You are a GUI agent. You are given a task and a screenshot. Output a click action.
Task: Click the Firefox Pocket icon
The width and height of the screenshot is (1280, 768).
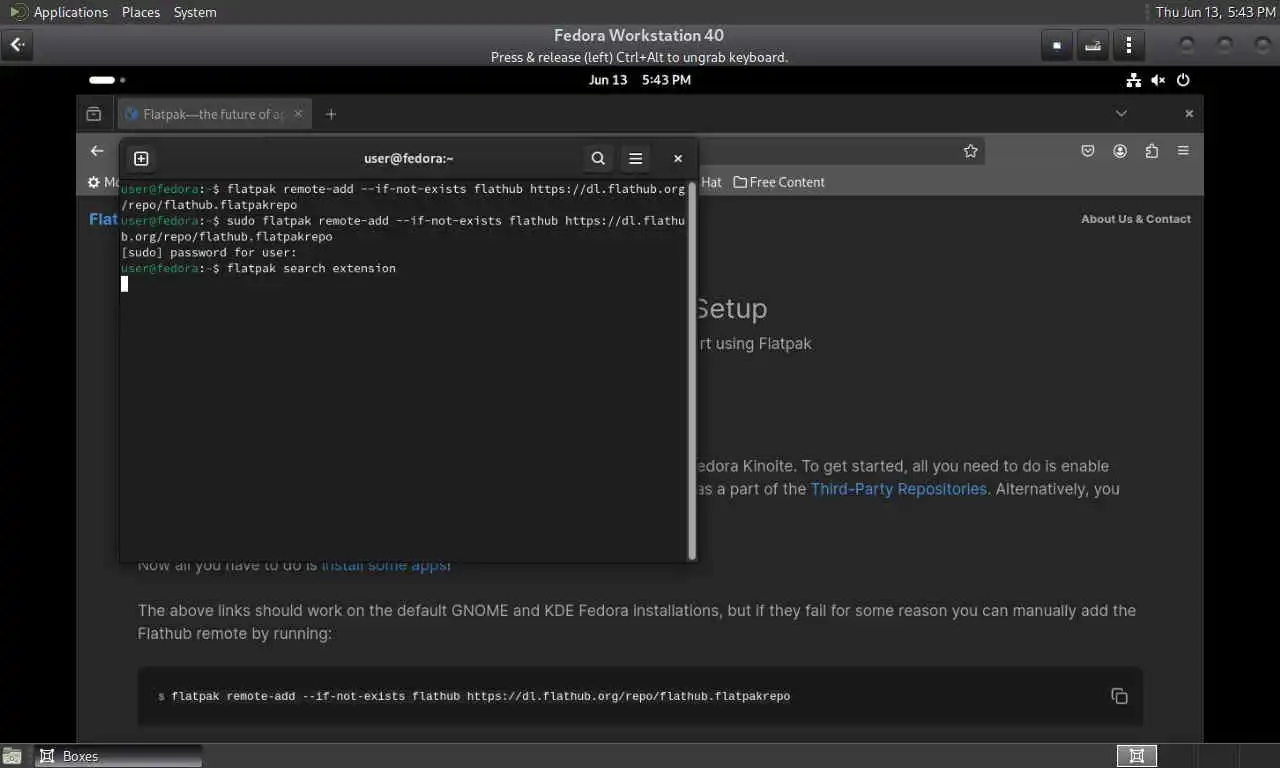[x=1088, y=151]
